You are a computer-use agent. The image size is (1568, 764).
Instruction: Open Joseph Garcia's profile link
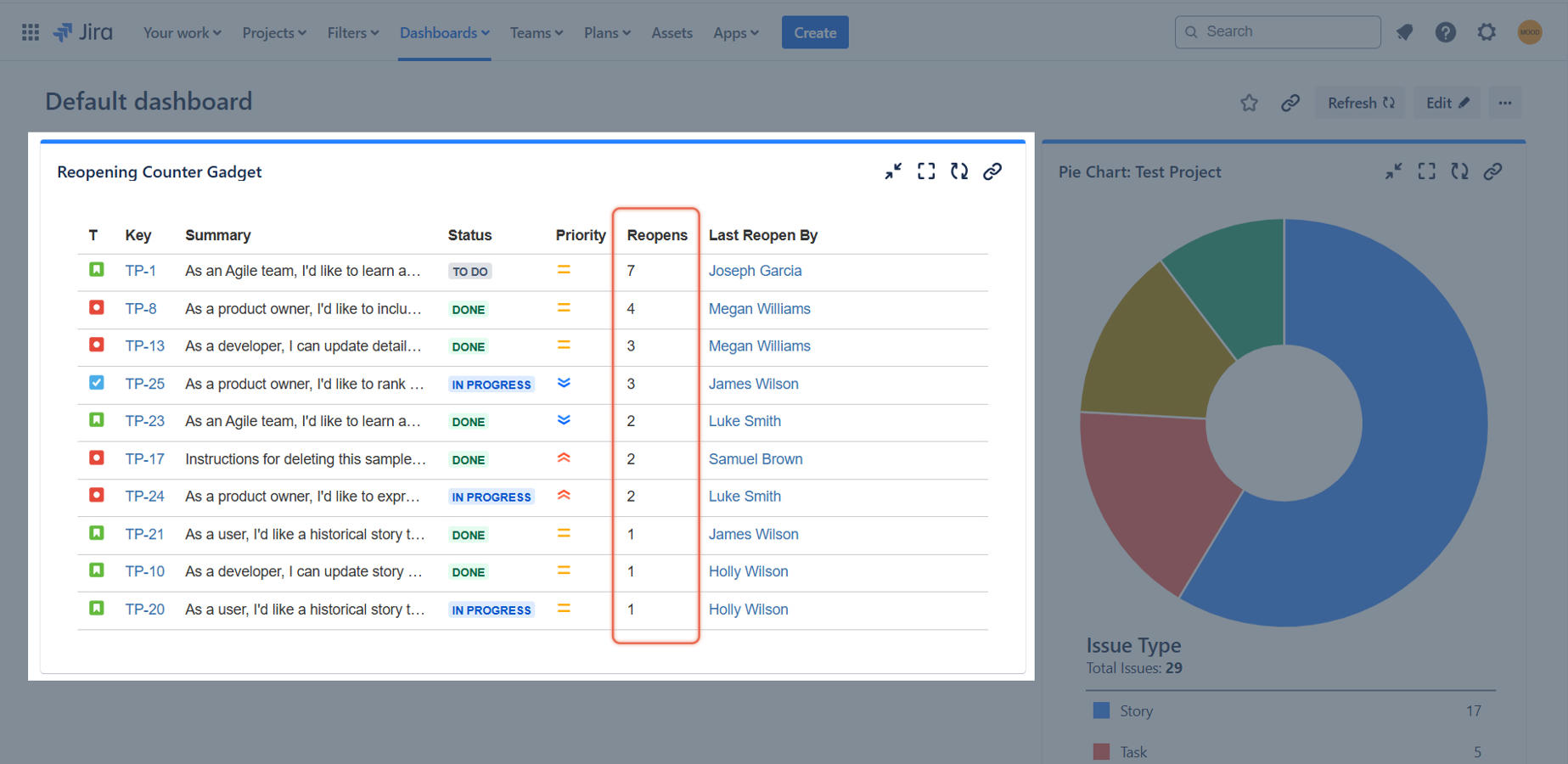[756, 271]
